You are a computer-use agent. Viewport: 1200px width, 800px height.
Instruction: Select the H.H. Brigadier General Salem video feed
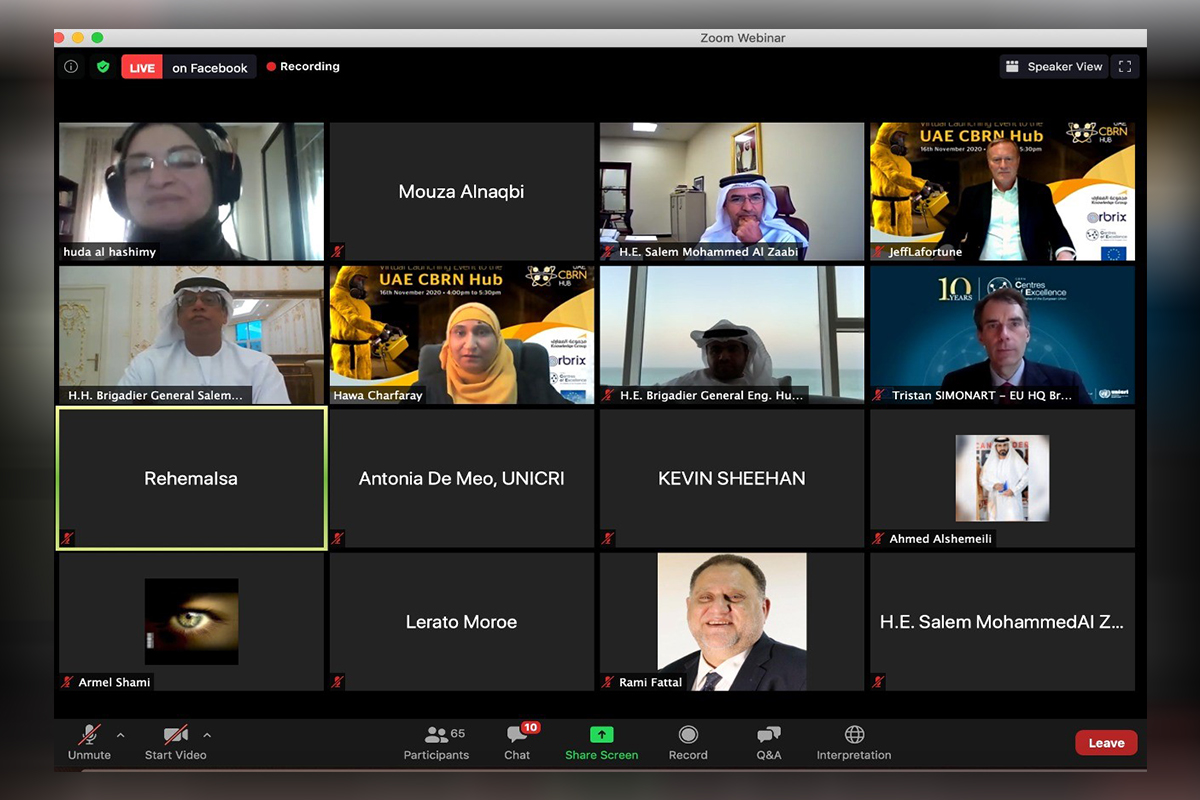(191, 335)
